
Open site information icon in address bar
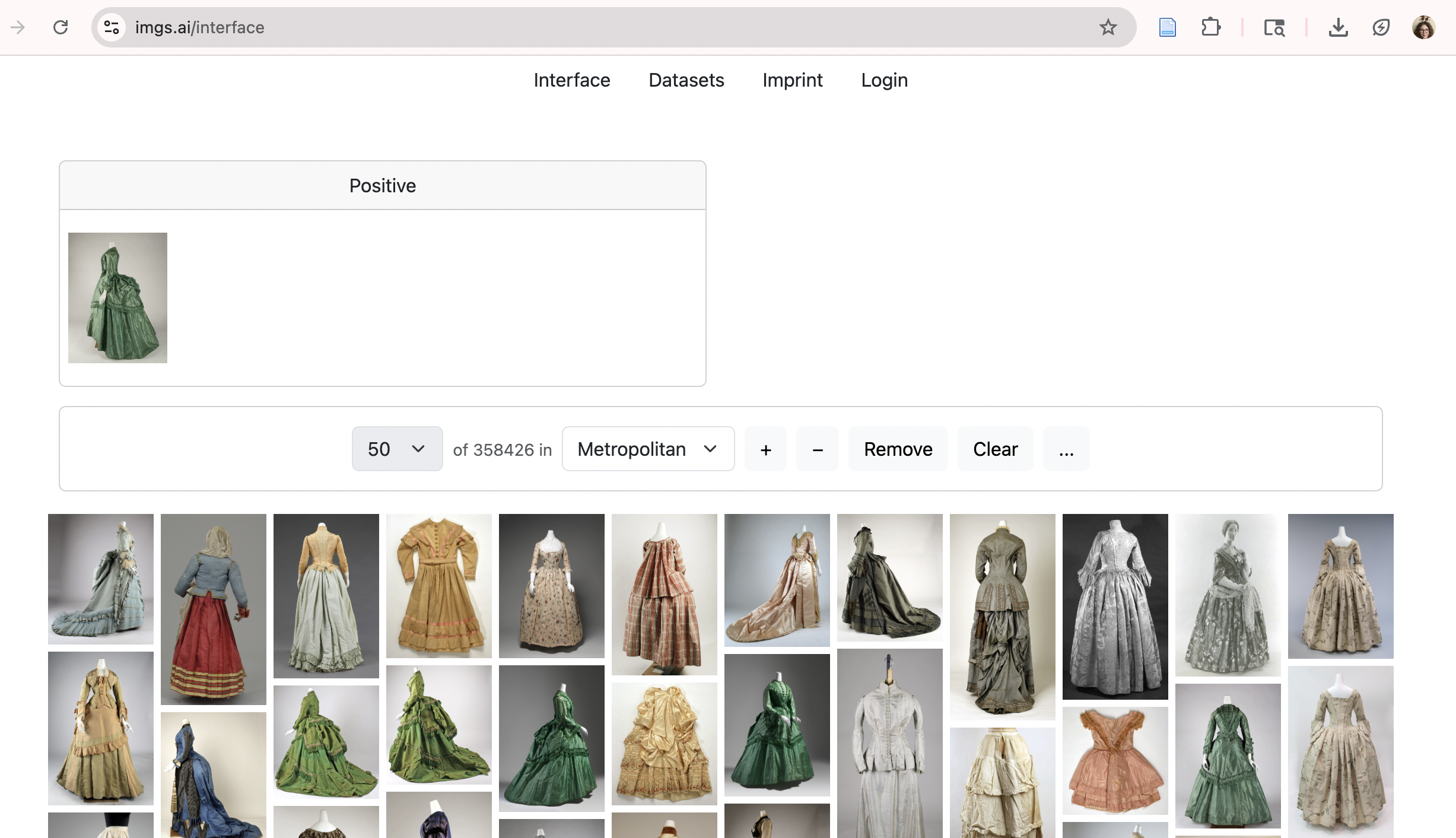(112, 27)
